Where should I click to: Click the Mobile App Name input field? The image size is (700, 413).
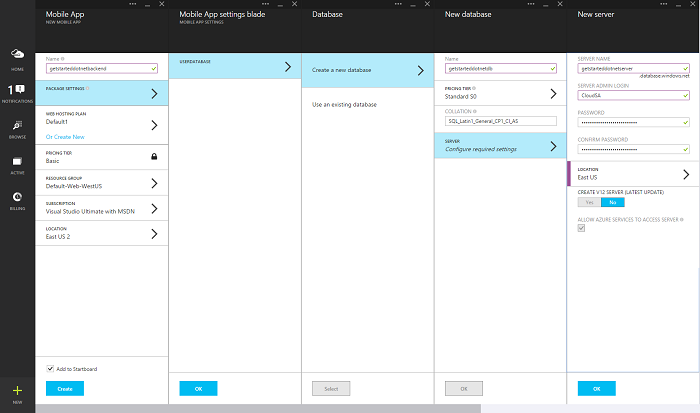(x=102, y=68)
